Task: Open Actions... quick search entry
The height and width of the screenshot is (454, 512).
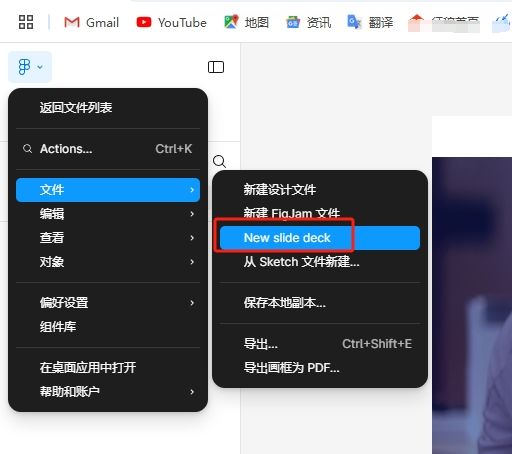Action: coord(108,149)
